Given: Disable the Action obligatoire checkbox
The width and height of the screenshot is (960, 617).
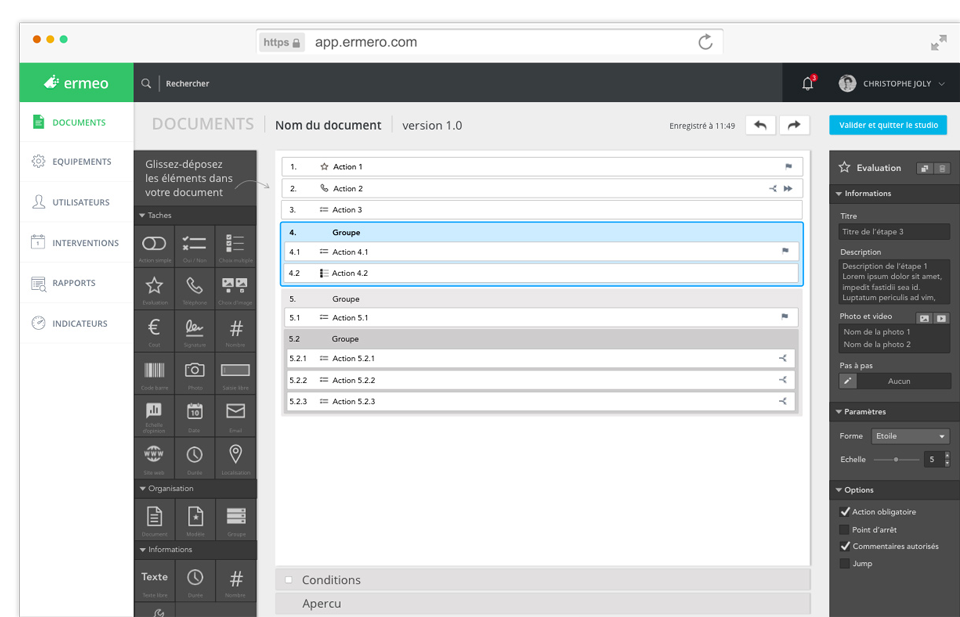Looking at the screenshot, I should tap(845, 512).
